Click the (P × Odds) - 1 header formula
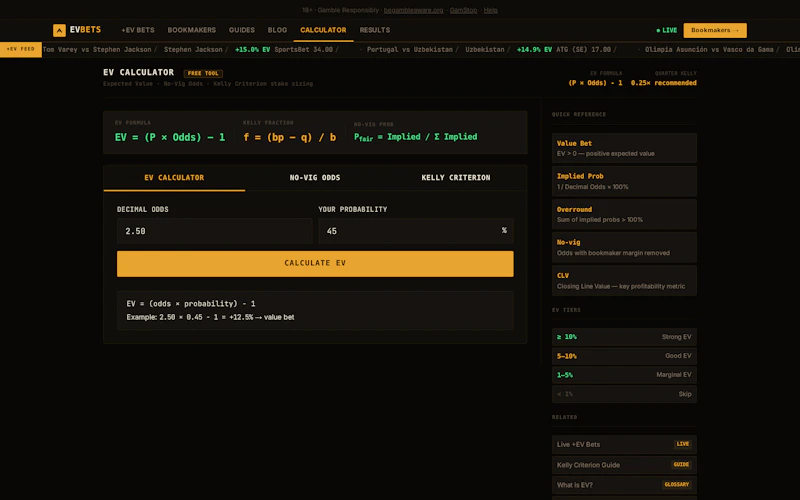Screen dimensions: 800x500 tap(595, 83)
